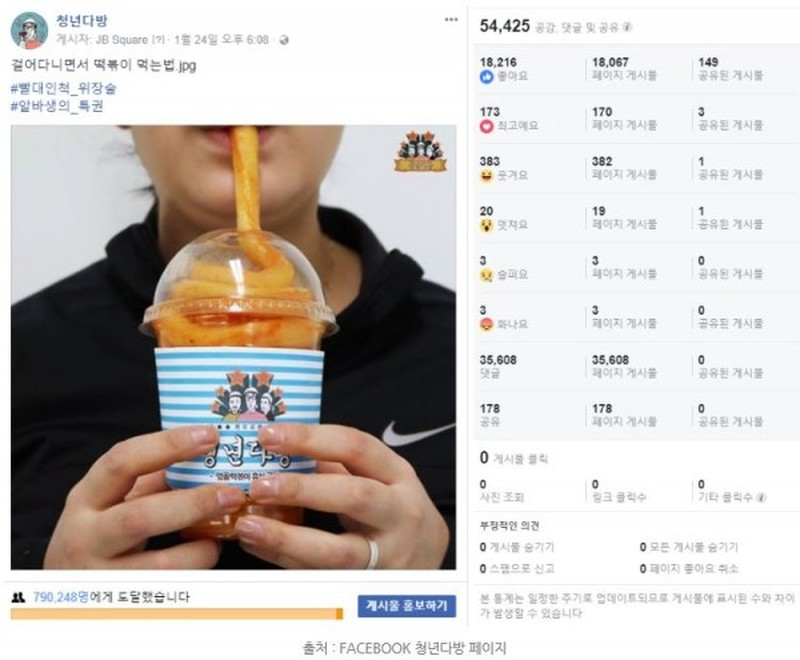Click the 게시물 홍보하기 button
The width and height of the screenshot is (800, 660).
click(x=407, y=606)
